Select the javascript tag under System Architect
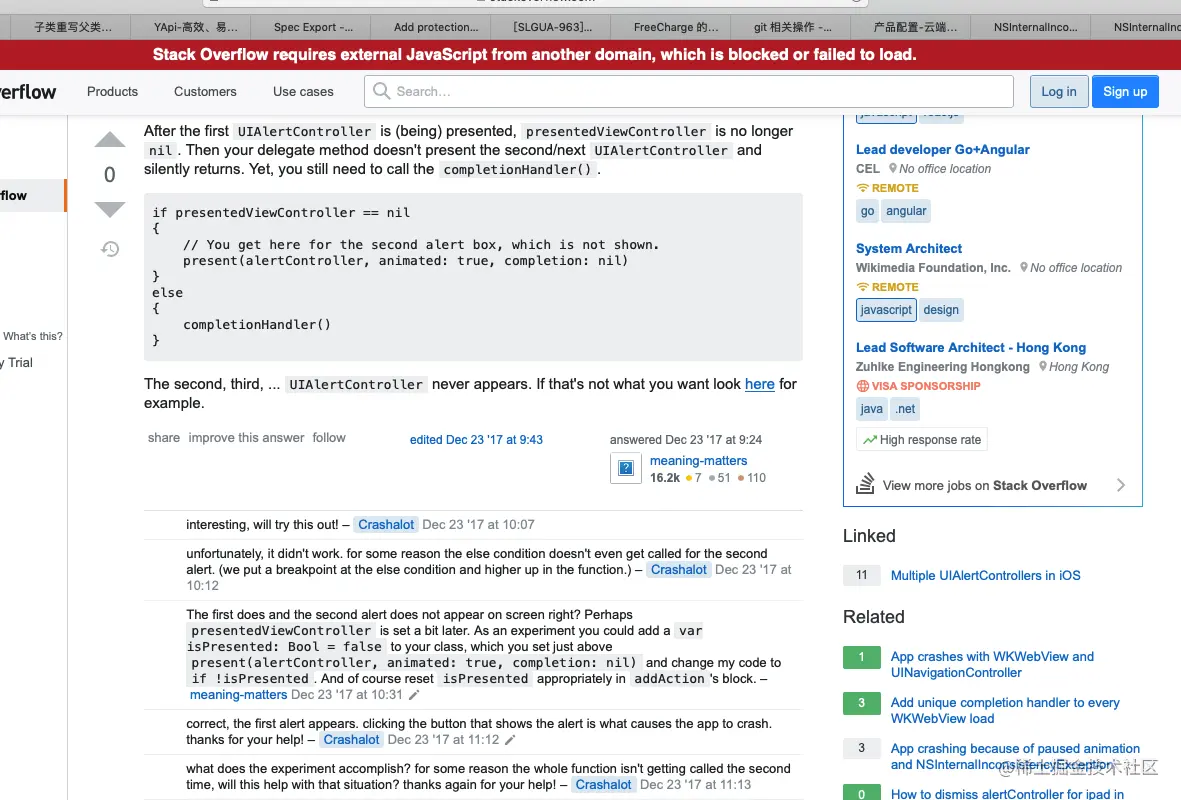 click(x=886, y=310)
